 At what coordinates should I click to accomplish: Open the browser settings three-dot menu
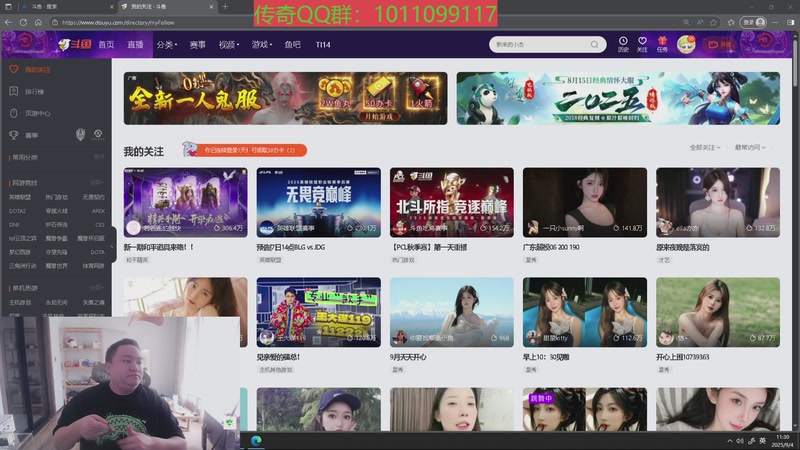pyautogui.click(x=775, y=22)
